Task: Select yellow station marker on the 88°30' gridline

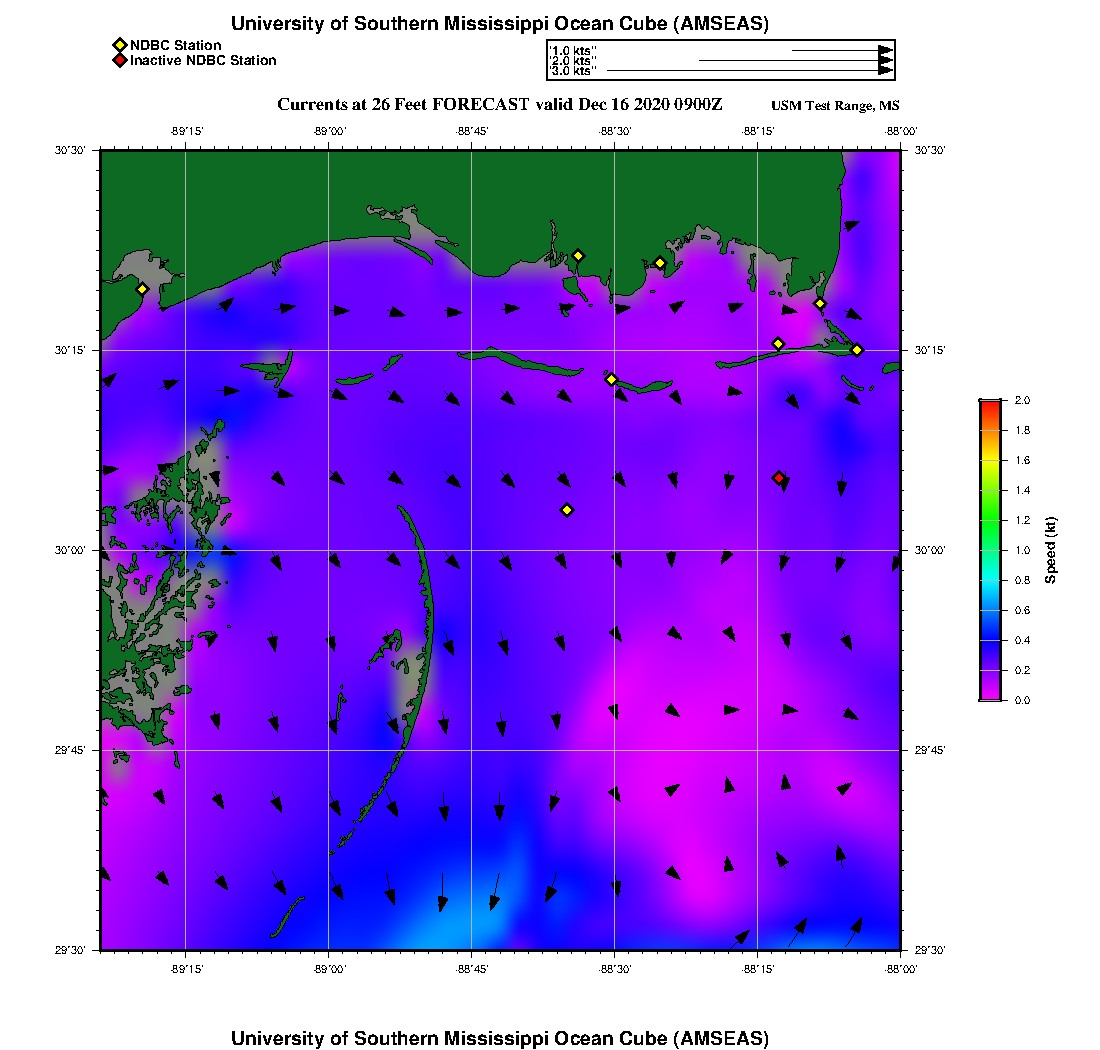Action: 611,379
